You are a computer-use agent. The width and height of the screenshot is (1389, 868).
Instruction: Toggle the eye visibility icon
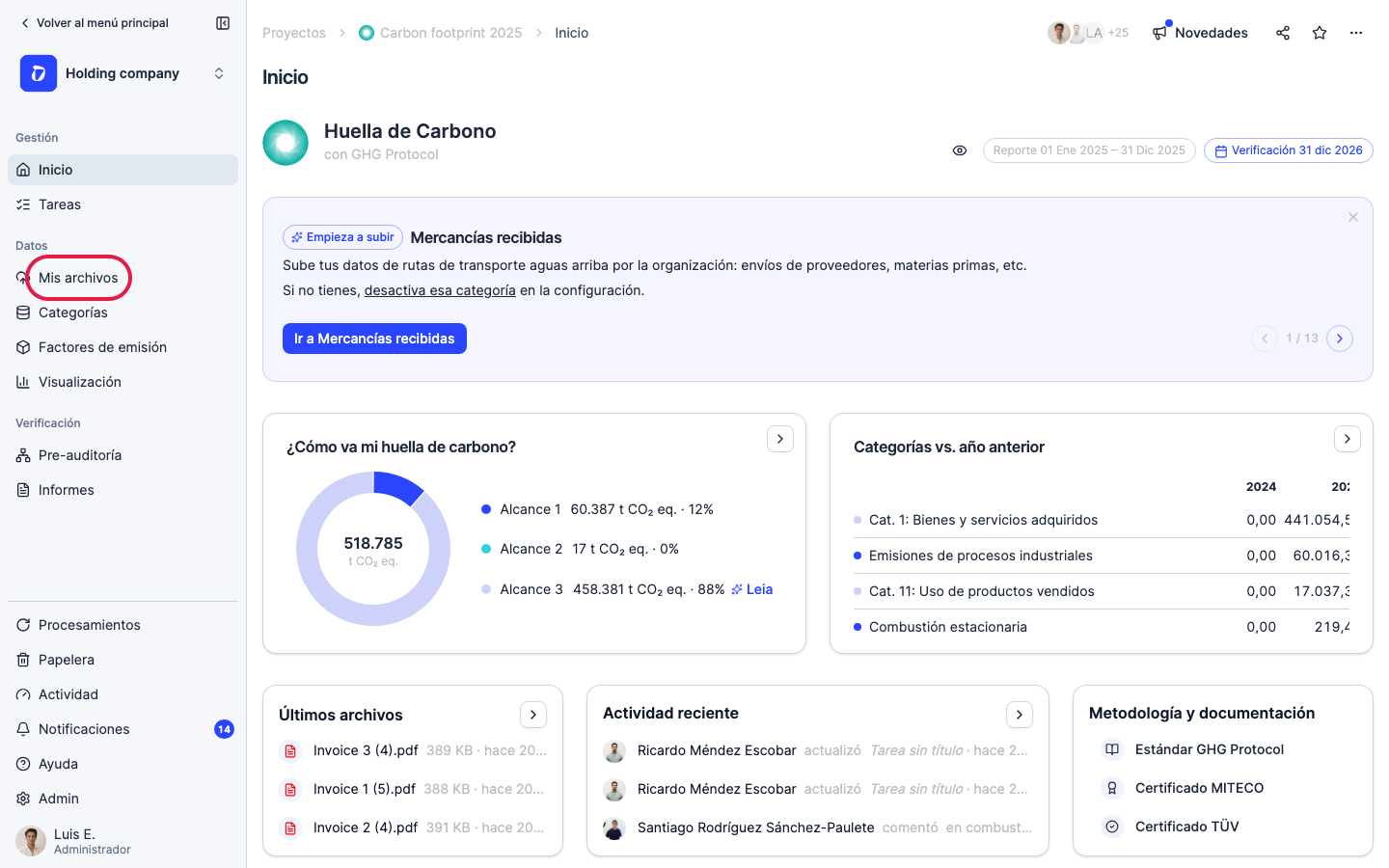[960, 150]
